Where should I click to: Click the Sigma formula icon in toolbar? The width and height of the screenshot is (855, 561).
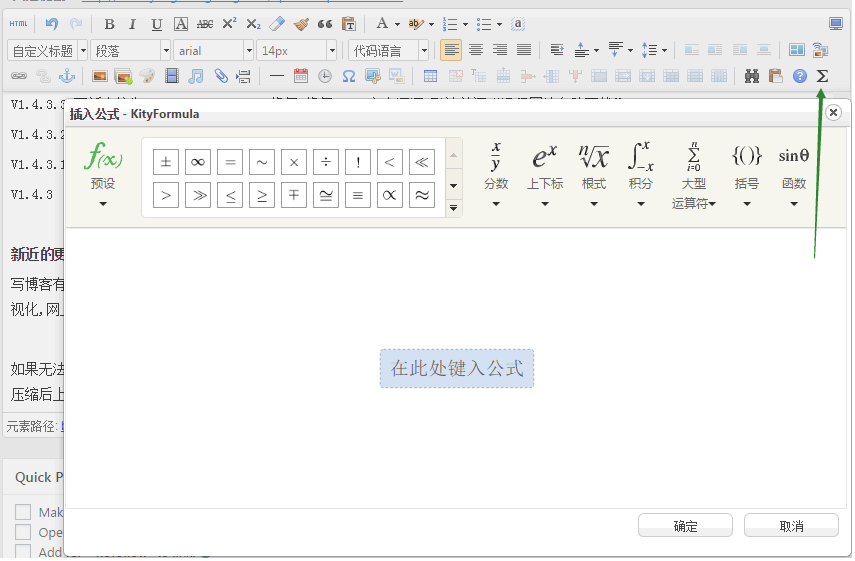click(x=822, y=76)
